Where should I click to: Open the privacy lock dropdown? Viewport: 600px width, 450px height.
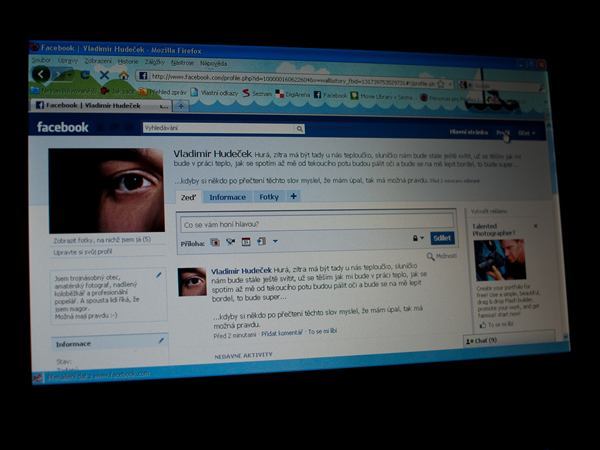(417, 238)
